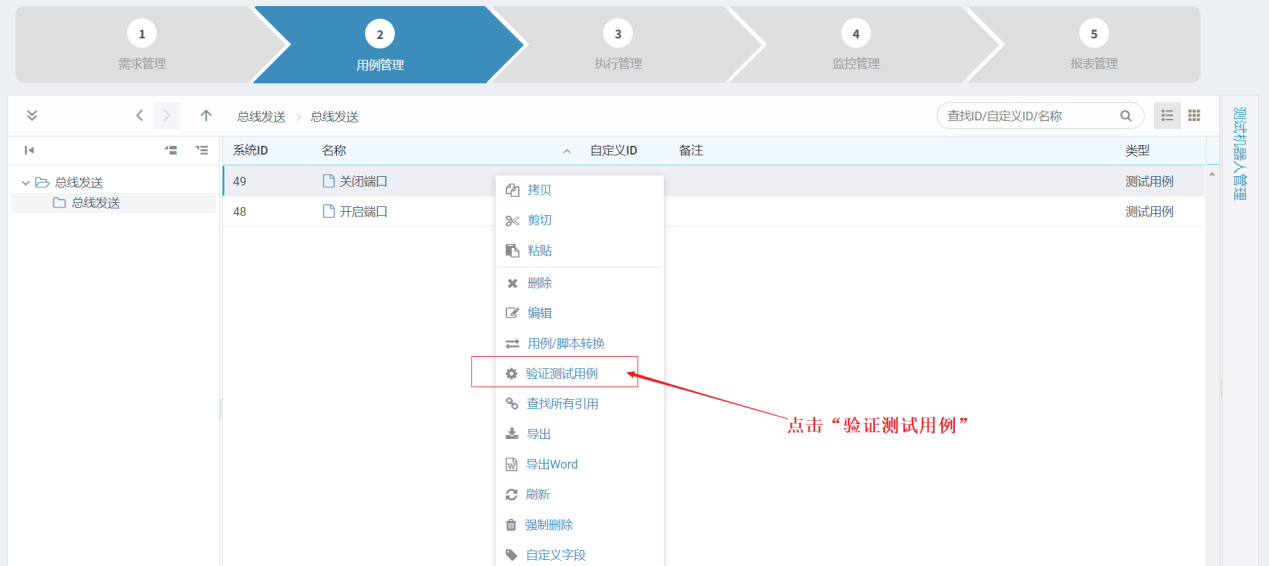Navigate back with left arrow

point(140,116)
